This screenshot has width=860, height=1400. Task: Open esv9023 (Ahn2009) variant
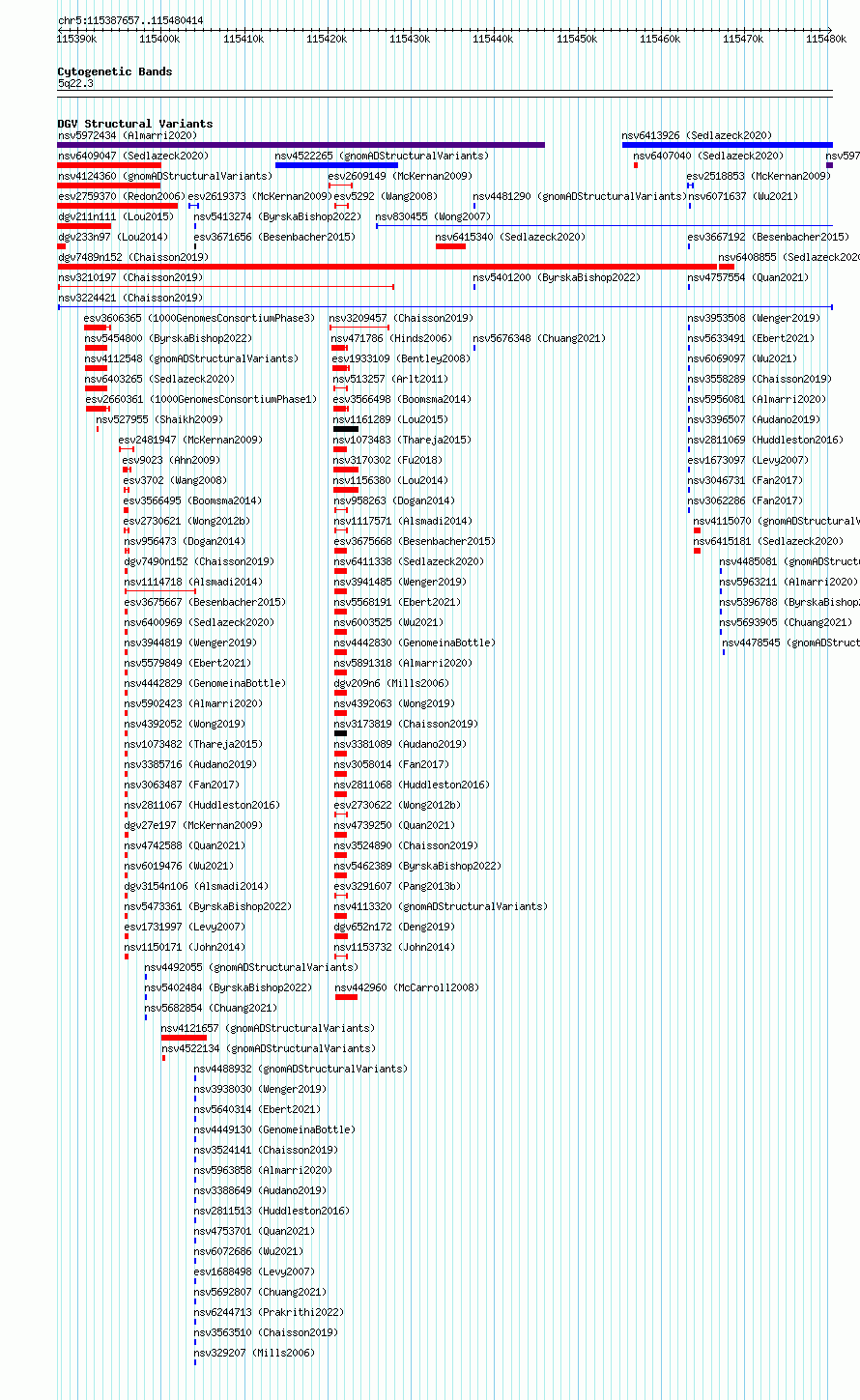[171, 461]
